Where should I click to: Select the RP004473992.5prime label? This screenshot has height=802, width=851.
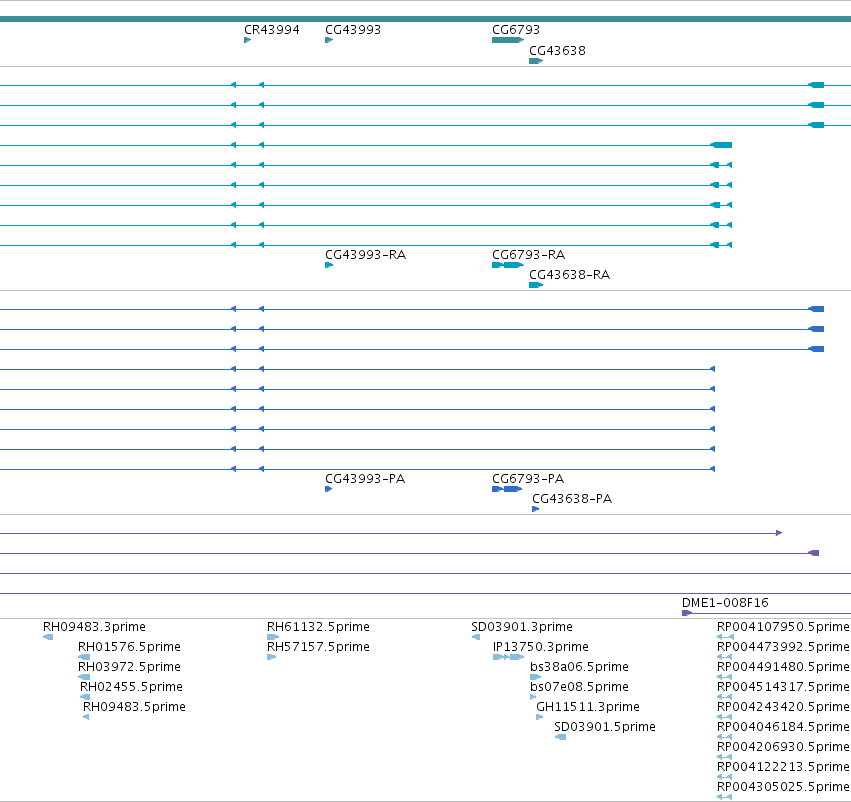pos(783,646)
